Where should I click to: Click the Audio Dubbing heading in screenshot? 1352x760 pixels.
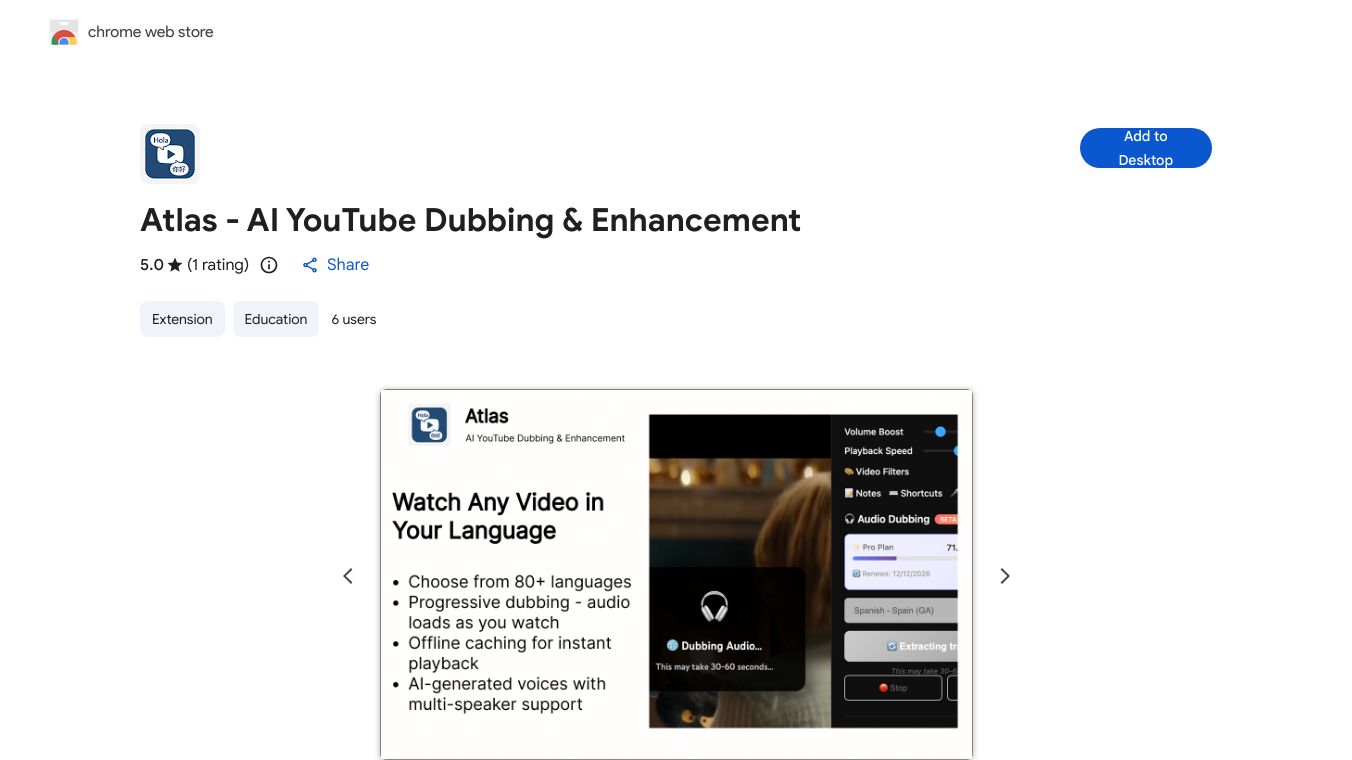click(887, 519)
